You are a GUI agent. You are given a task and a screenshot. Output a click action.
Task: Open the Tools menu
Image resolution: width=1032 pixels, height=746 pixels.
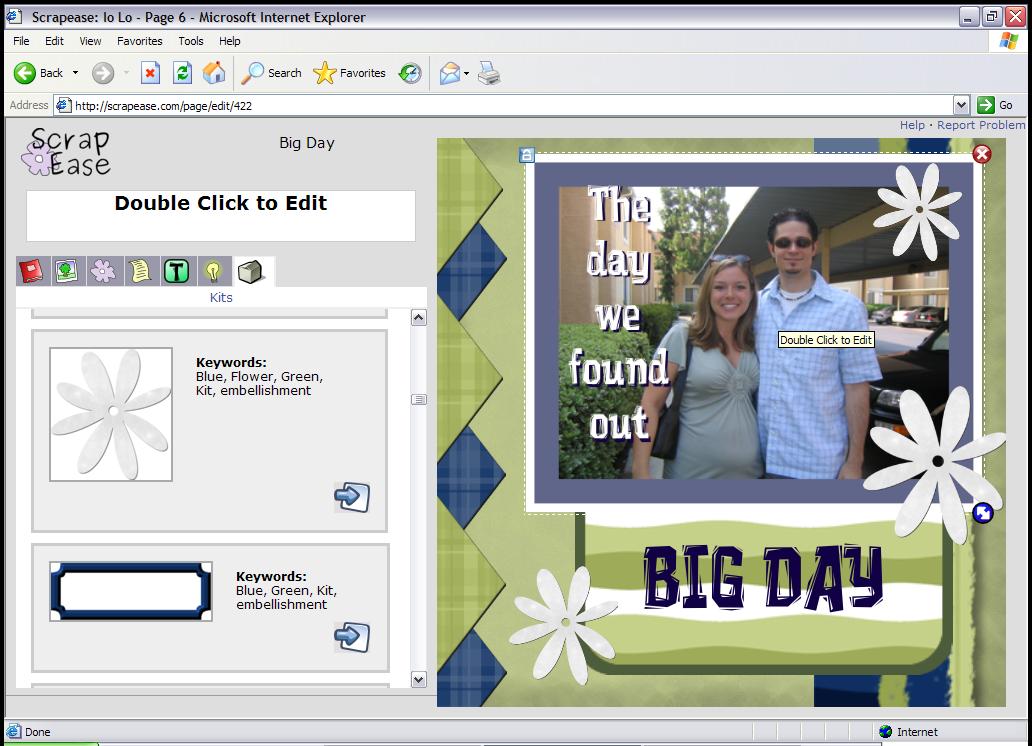coord(191,41)
